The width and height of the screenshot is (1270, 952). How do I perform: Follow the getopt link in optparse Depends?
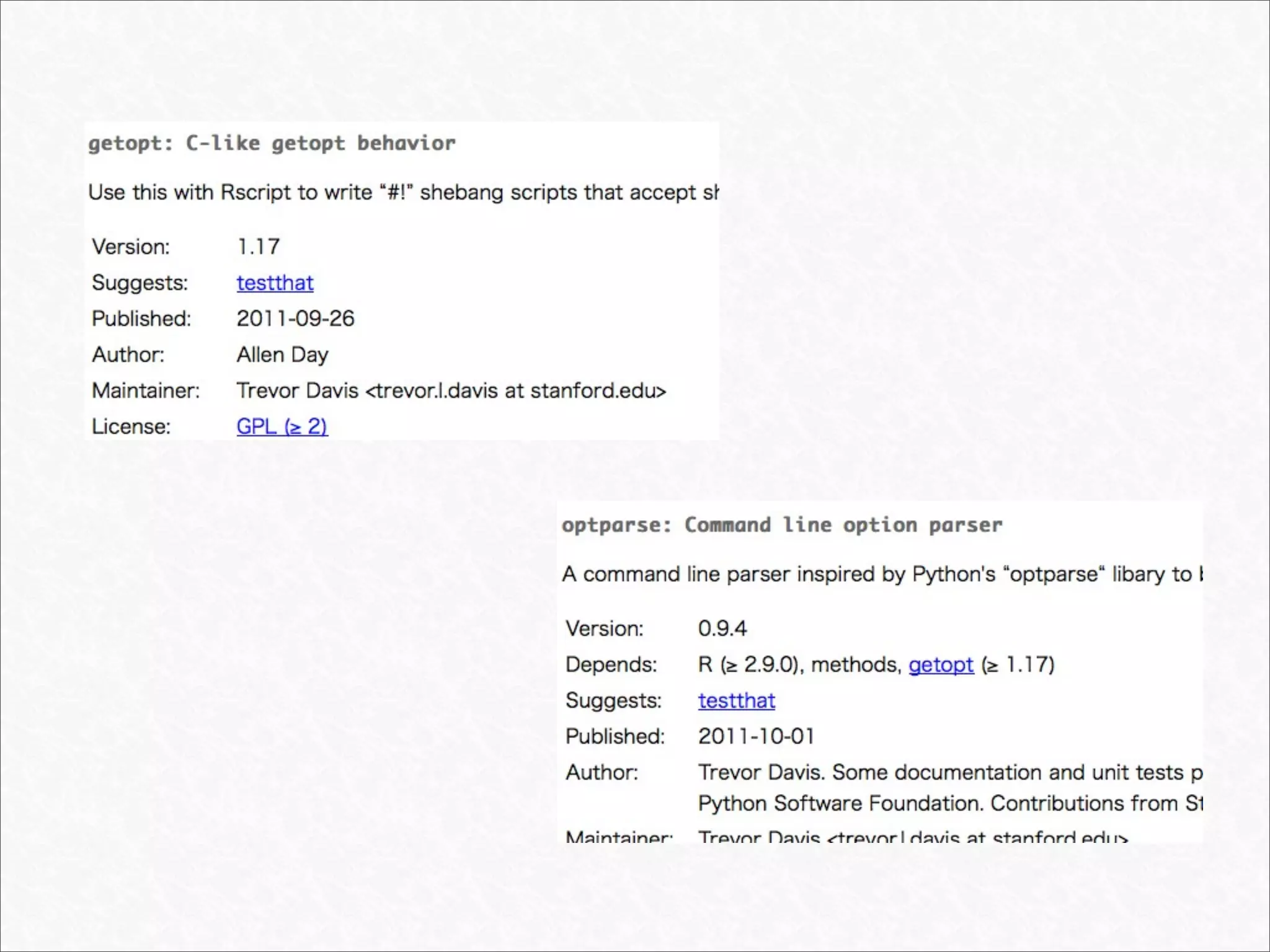(941, 664)
